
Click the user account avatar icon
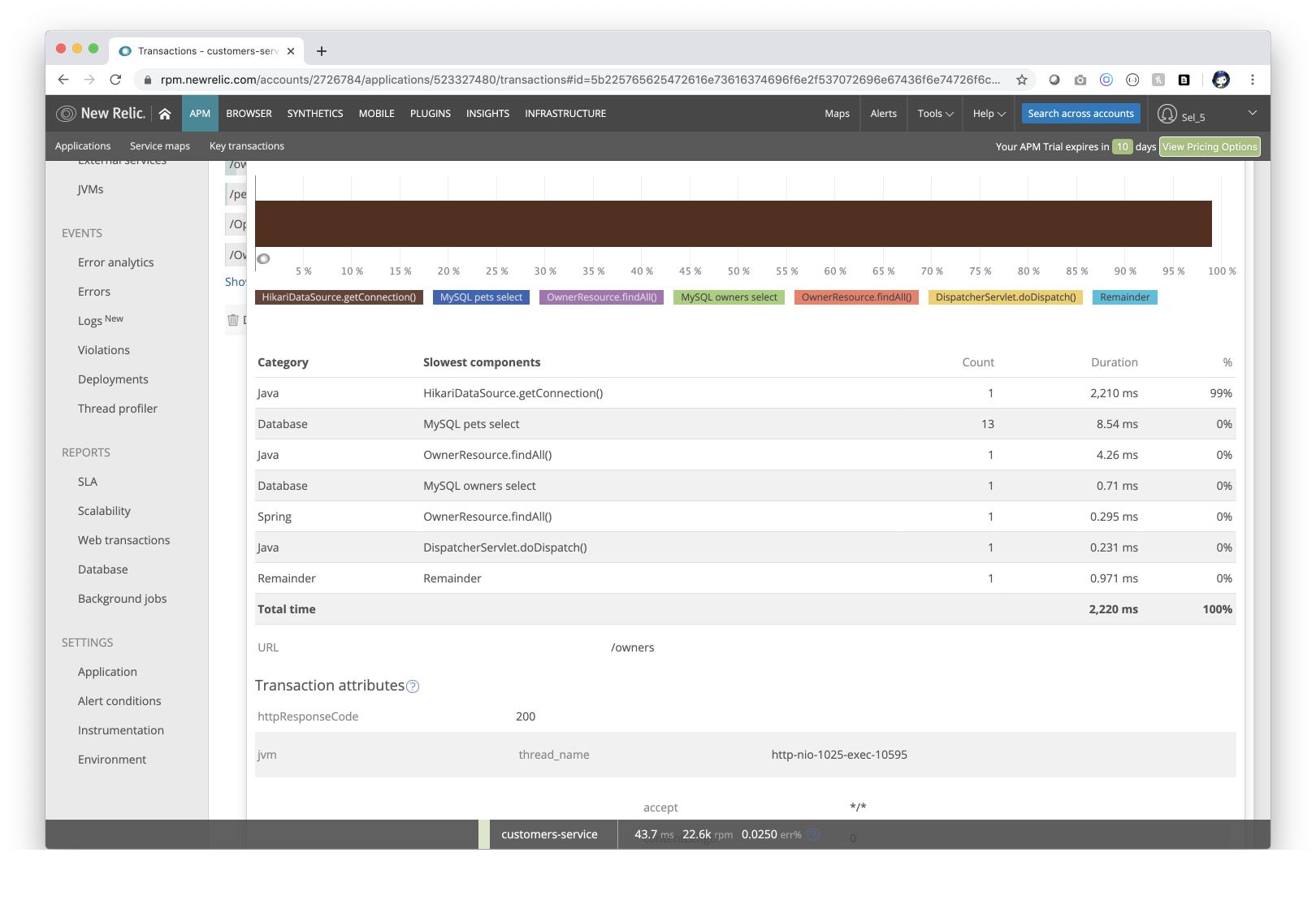[x=1167, y=114]
